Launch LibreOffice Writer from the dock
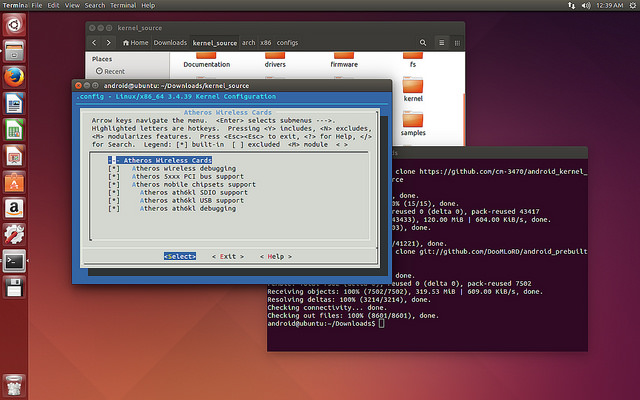Image resolution: width=640 pixels, height=400 pixels. point(14,103)
